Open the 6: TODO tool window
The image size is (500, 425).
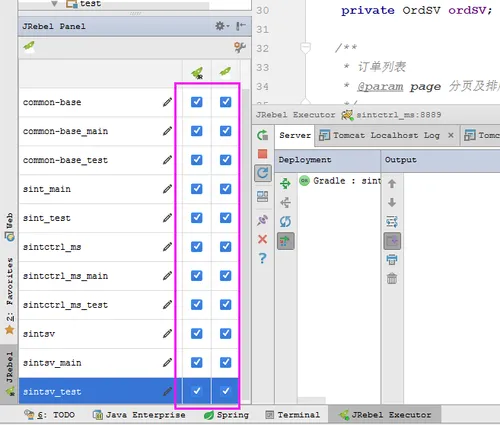(50, 415)
